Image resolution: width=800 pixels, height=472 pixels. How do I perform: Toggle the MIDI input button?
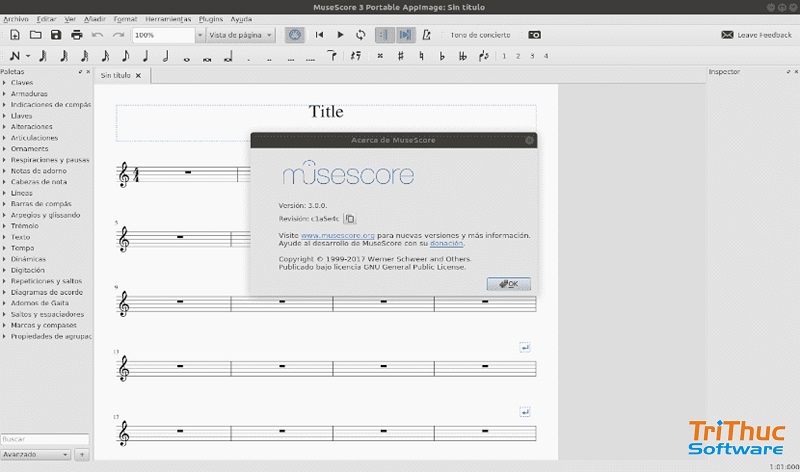[x=295, y=35]
